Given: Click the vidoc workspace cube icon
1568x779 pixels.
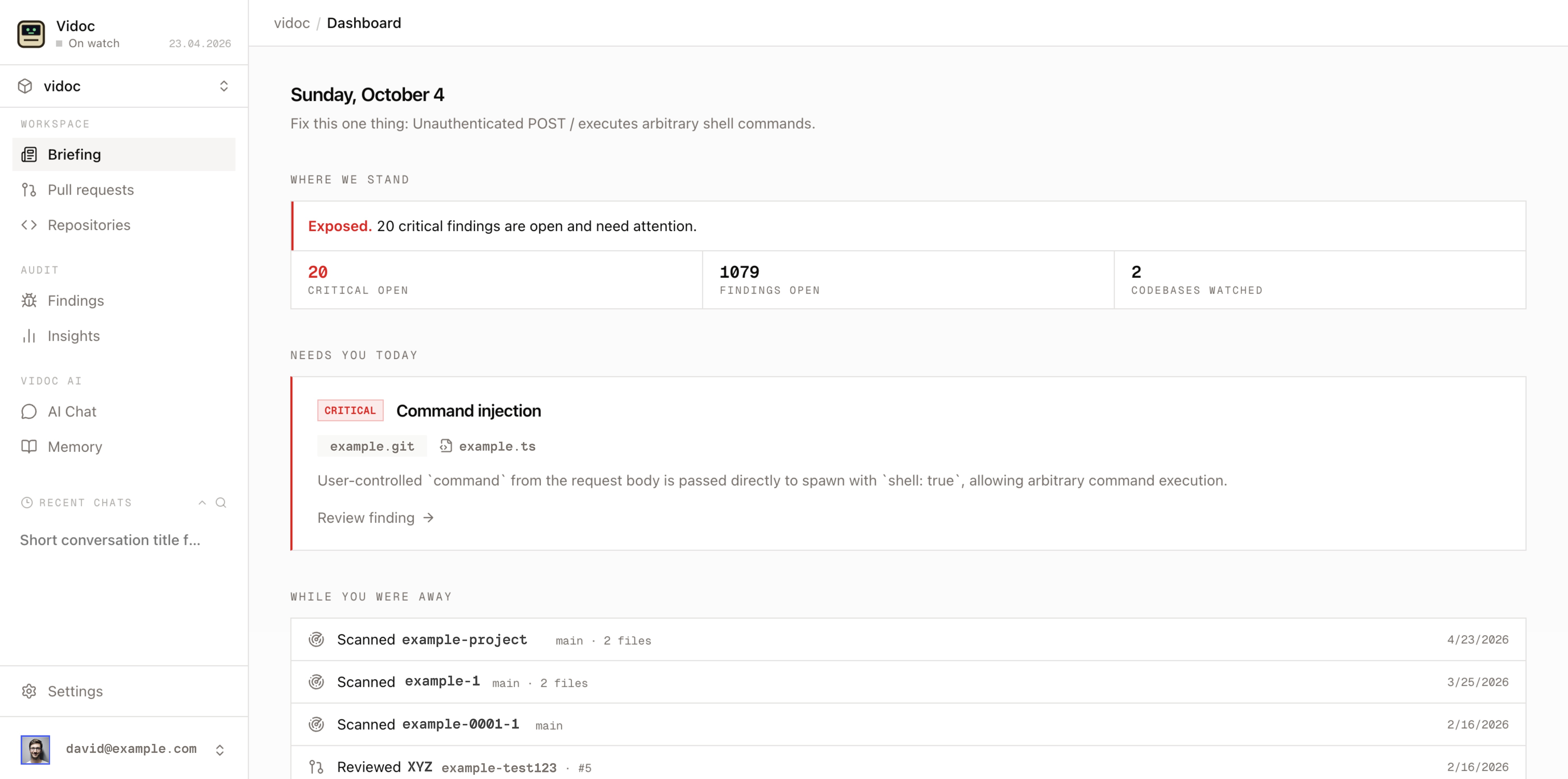Looking at the screenshot, I should tap(25, 86).
